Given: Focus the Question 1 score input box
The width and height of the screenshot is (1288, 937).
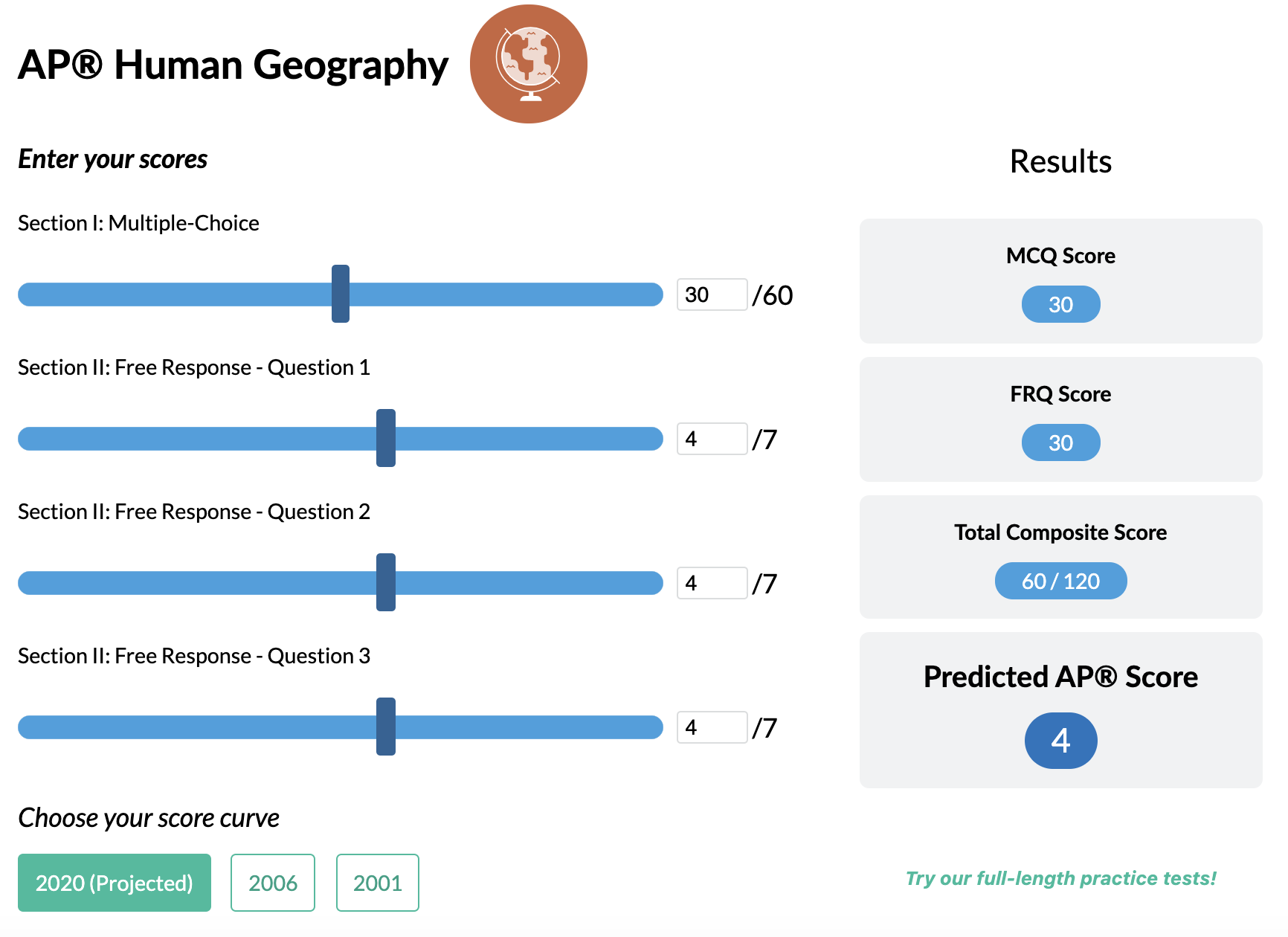Looking at the screenshot, I should coord(712,439).
